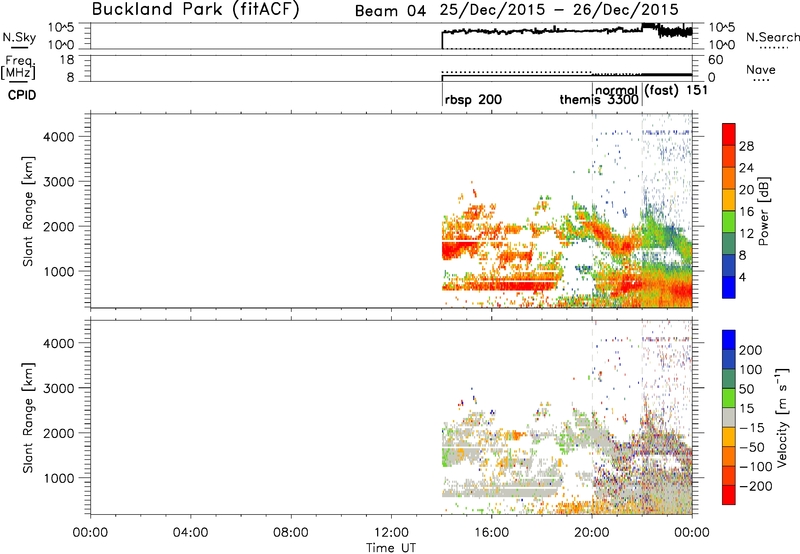Click the red segment of Power colorbar

point(729,134)
